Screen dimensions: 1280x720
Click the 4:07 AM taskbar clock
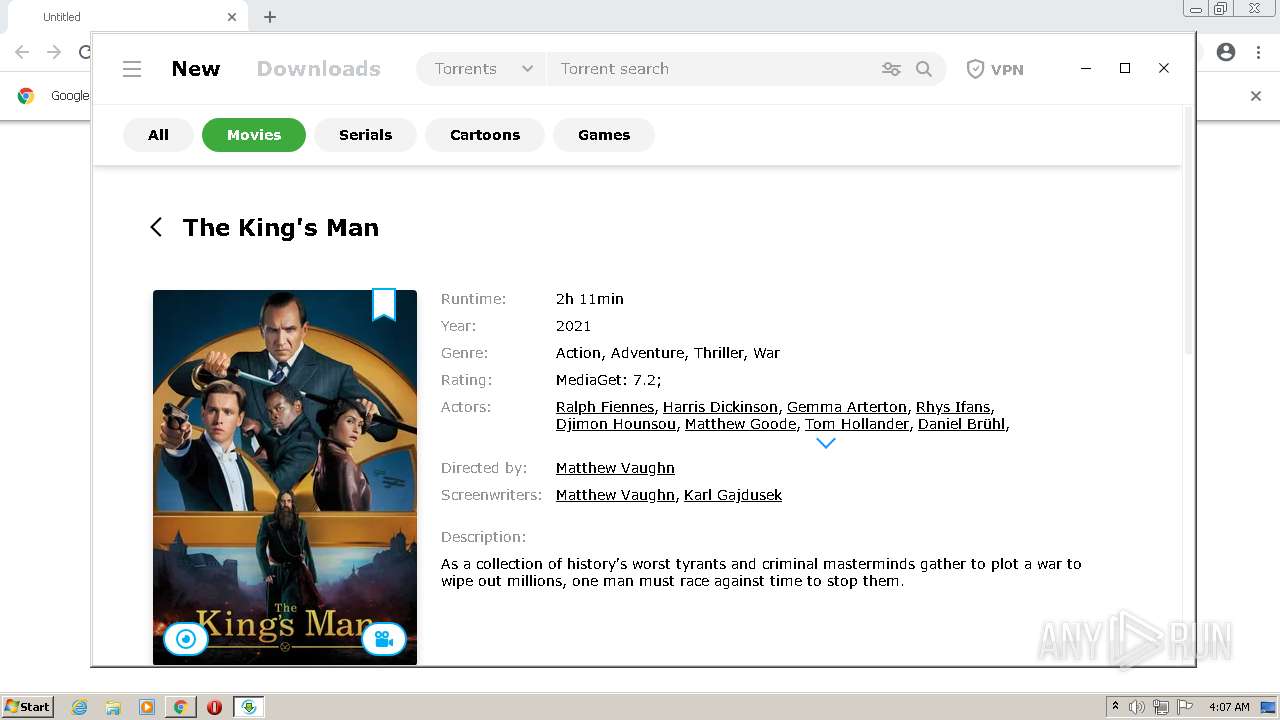[x=1229, y=707]
